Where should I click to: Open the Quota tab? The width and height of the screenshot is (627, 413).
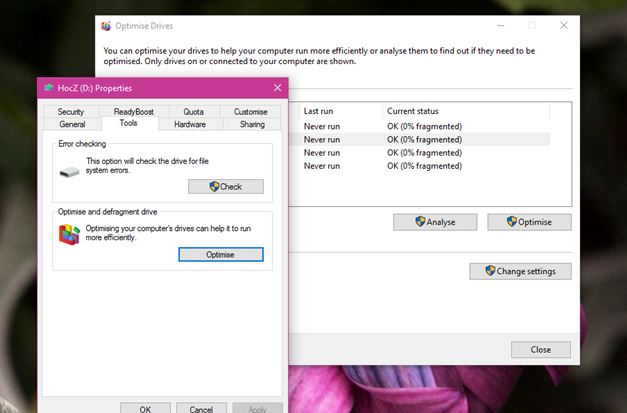point(194,112)
